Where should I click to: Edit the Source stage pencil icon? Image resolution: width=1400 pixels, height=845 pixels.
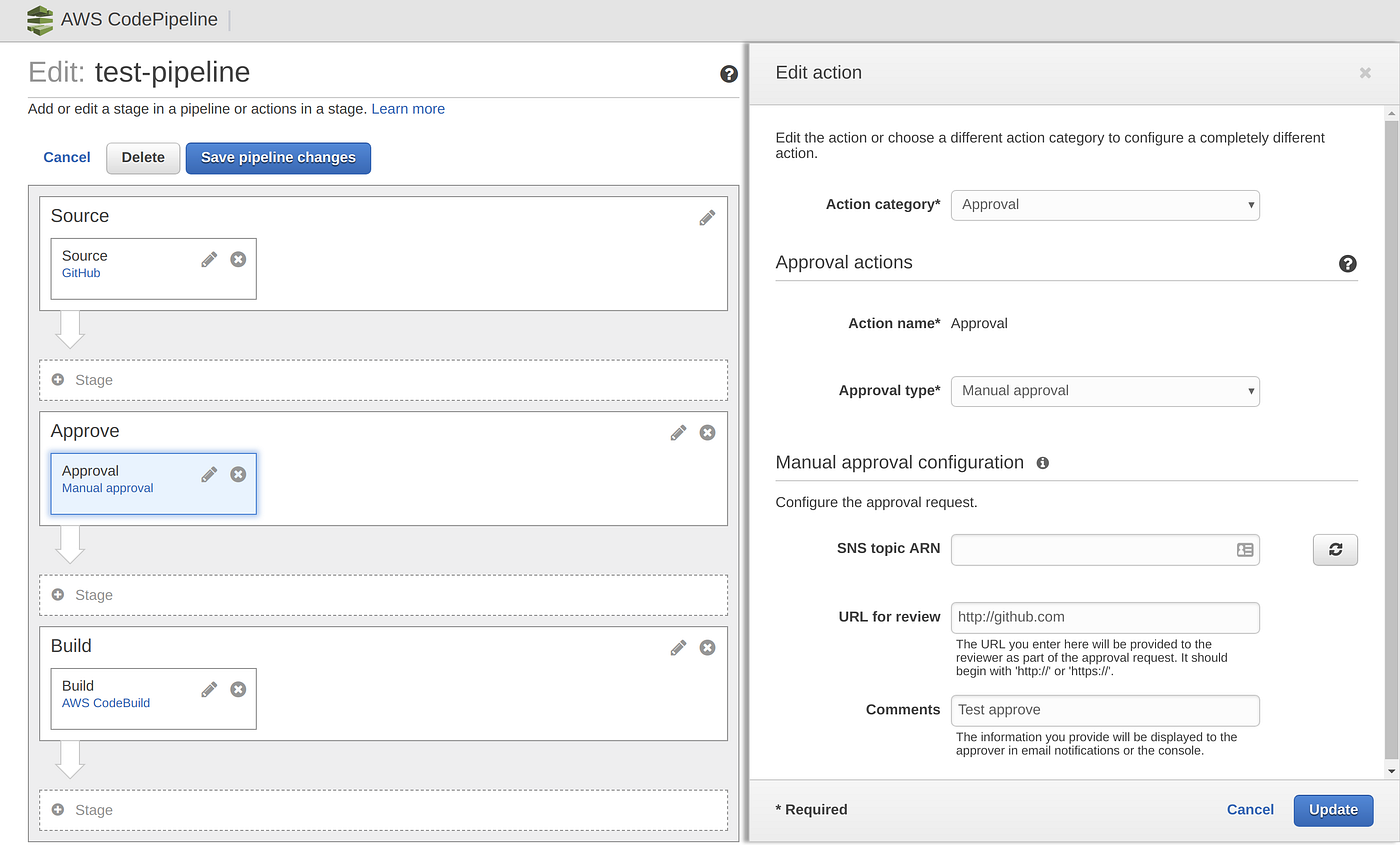[x=707, y=217]
